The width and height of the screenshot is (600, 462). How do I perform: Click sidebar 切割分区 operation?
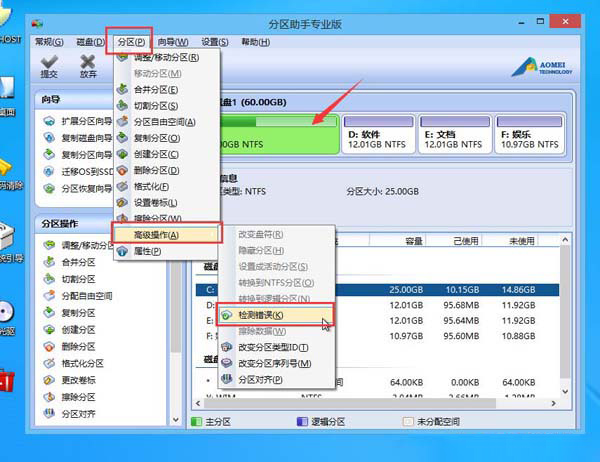pos(69,279)
